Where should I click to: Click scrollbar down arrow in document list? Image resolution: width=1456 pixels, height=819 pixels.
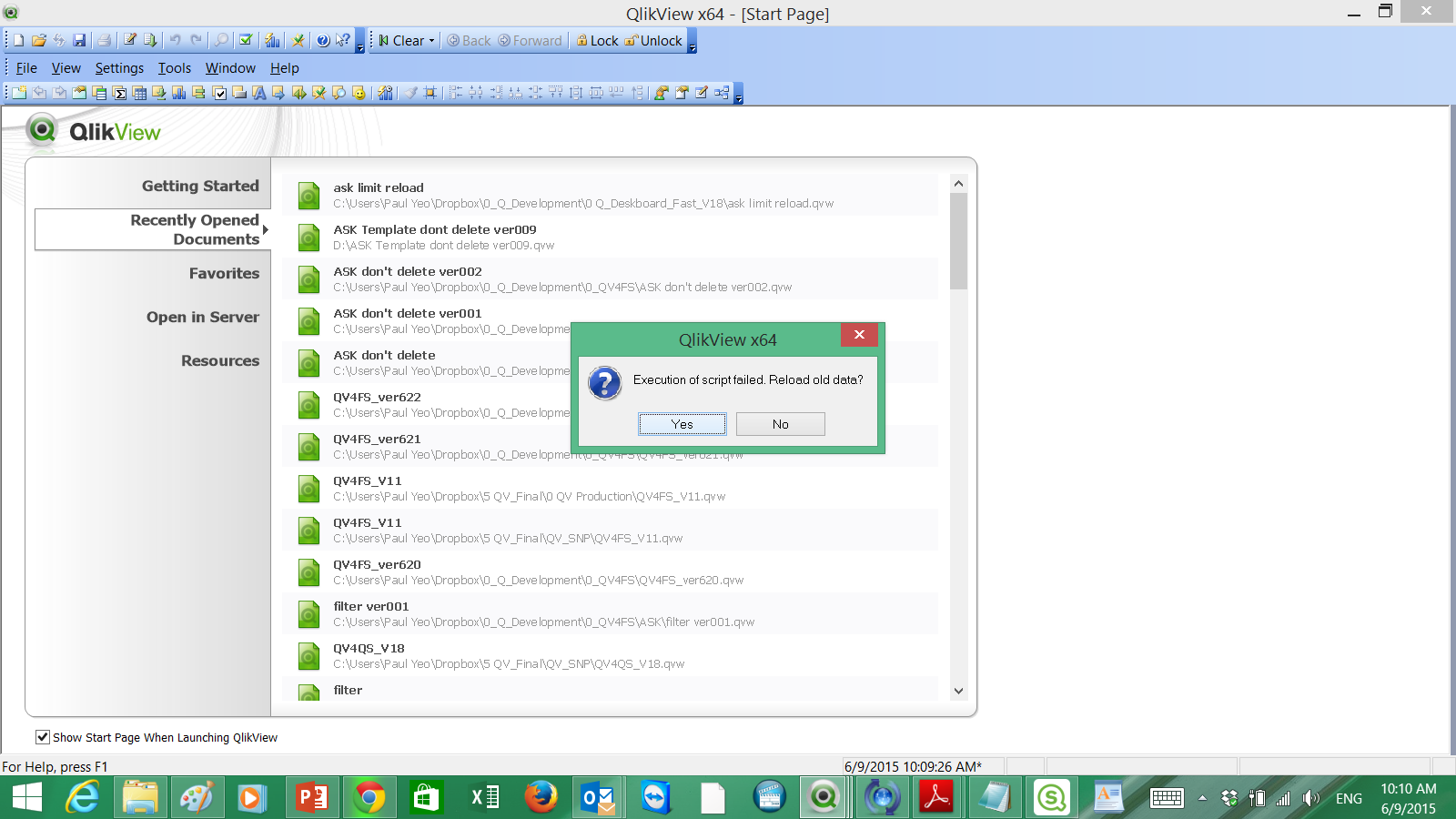click(x=958, y=691)
